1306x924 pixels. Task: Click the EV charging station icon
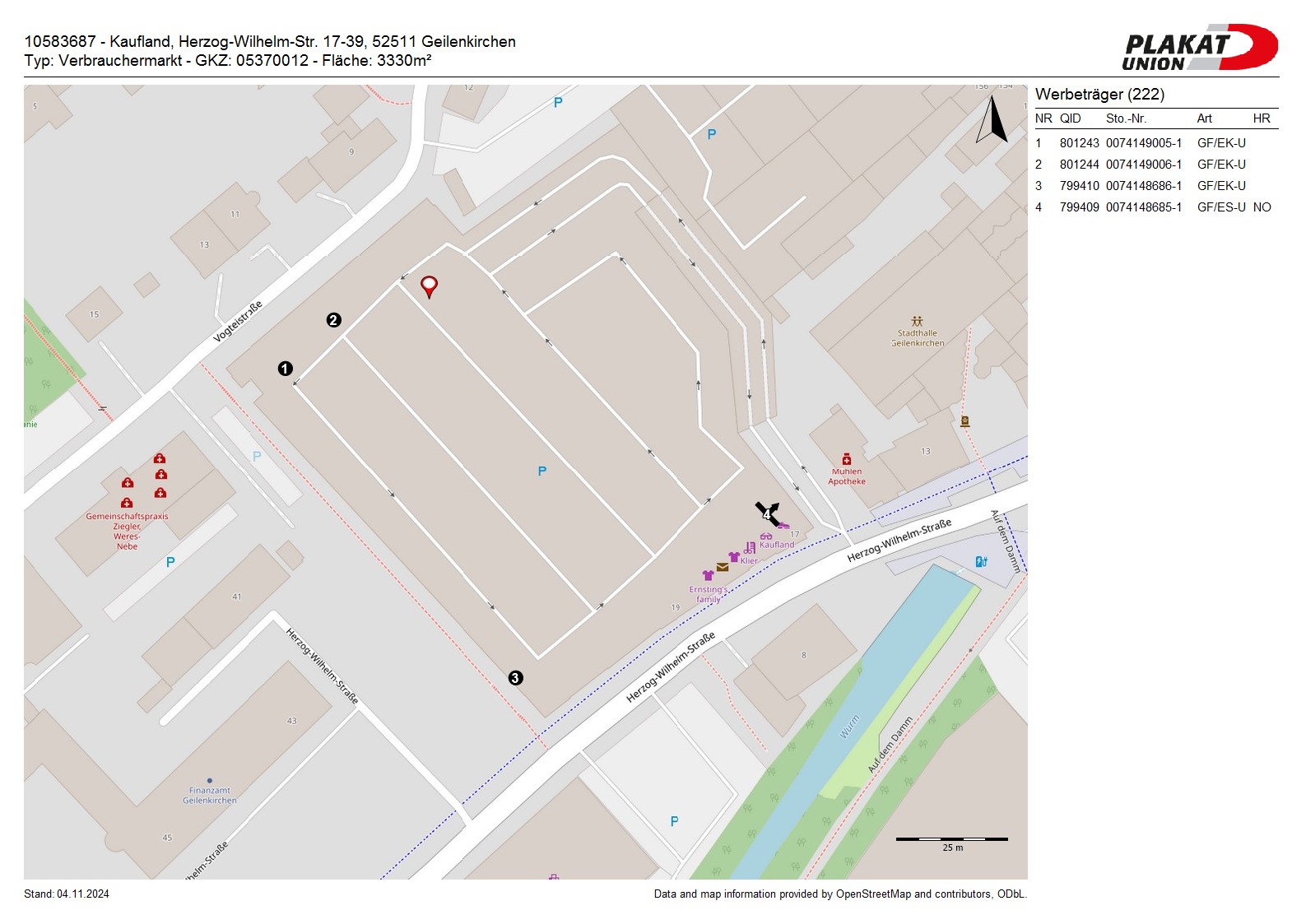981,561
